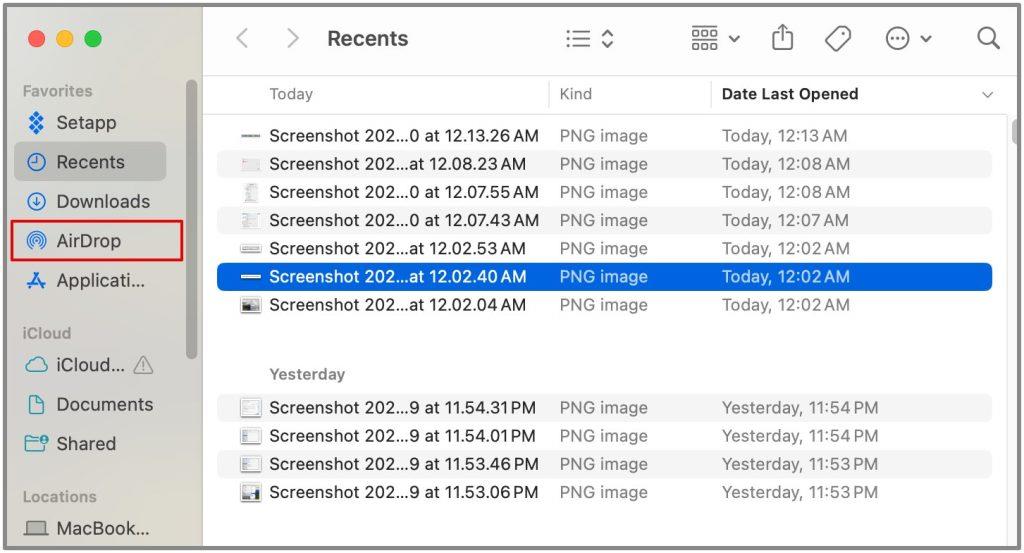
Task: Click "Yesterday, 11:53 PM" in last row
Action: coord(800,492)
